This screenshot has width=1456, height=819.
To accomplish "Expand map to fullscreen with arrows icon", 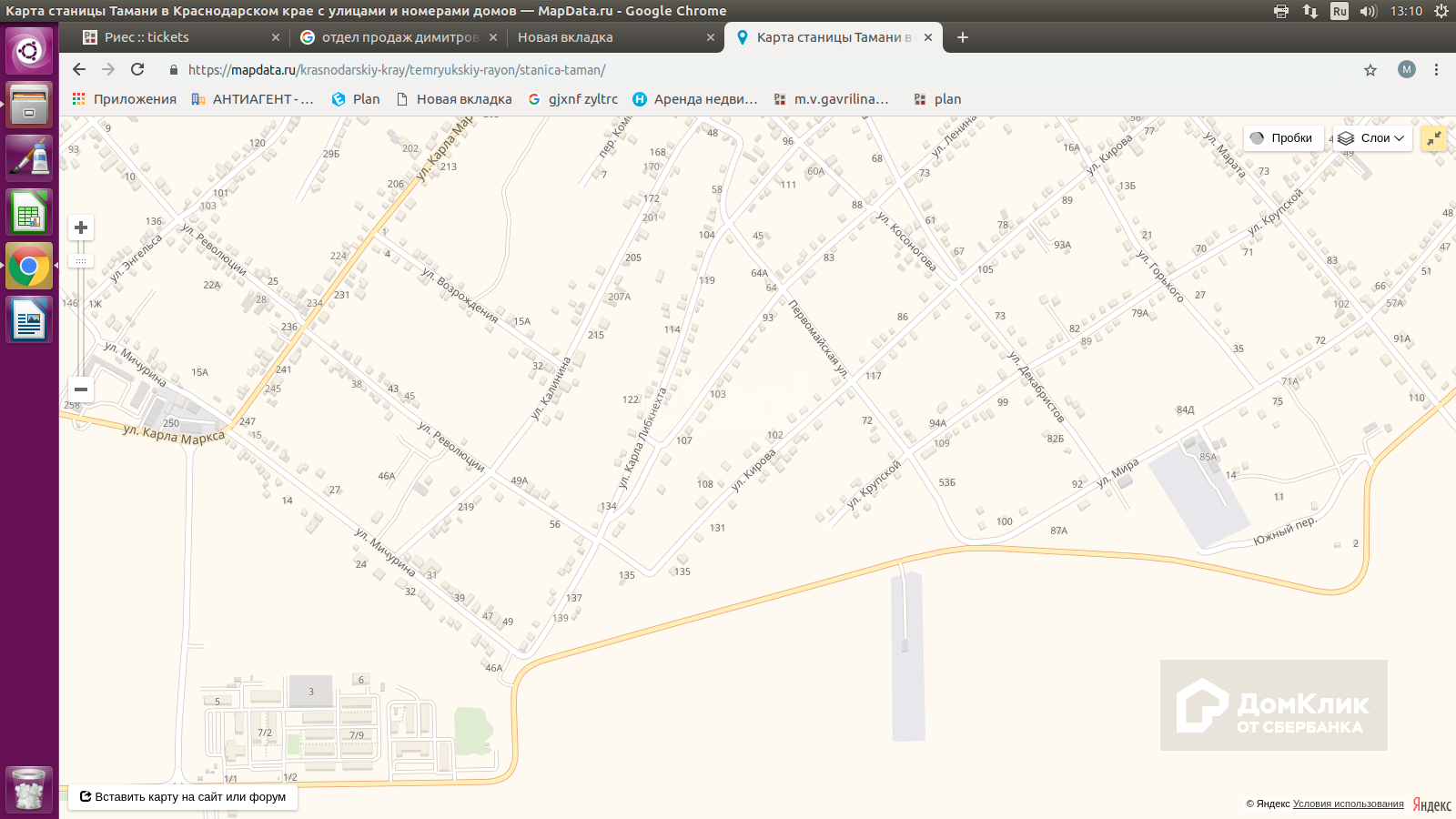I will (x=1433, y=138).
